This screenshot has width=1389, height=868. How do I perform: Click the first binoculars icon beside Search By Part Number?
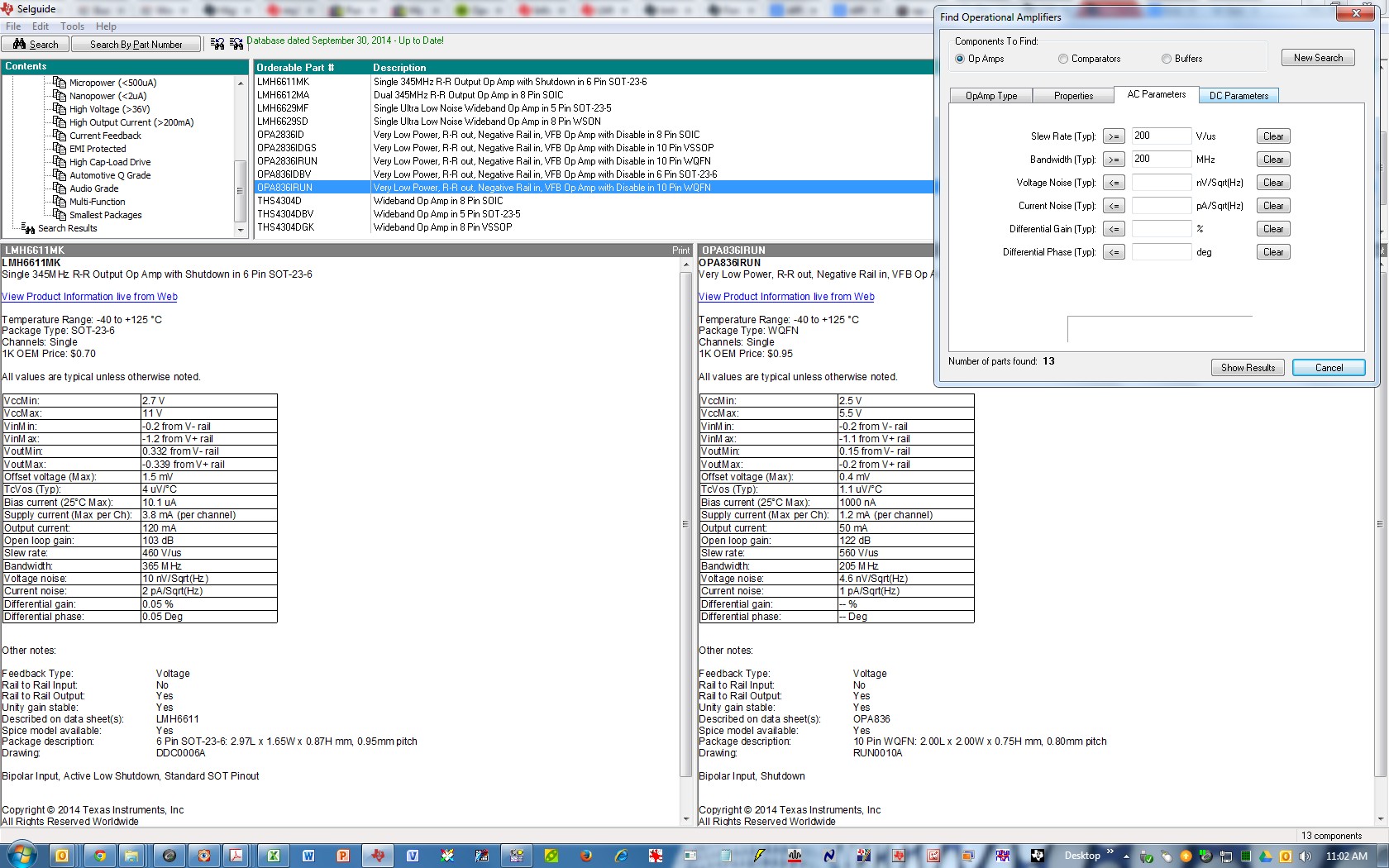point(217,44)
